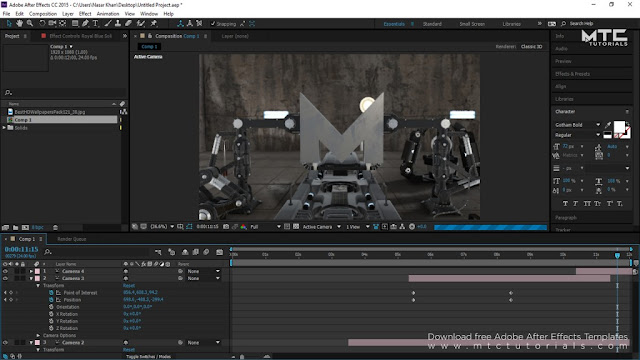
Task: Select BestHDWallpapersPack jpg file in Project
Action: click(50, 112)
